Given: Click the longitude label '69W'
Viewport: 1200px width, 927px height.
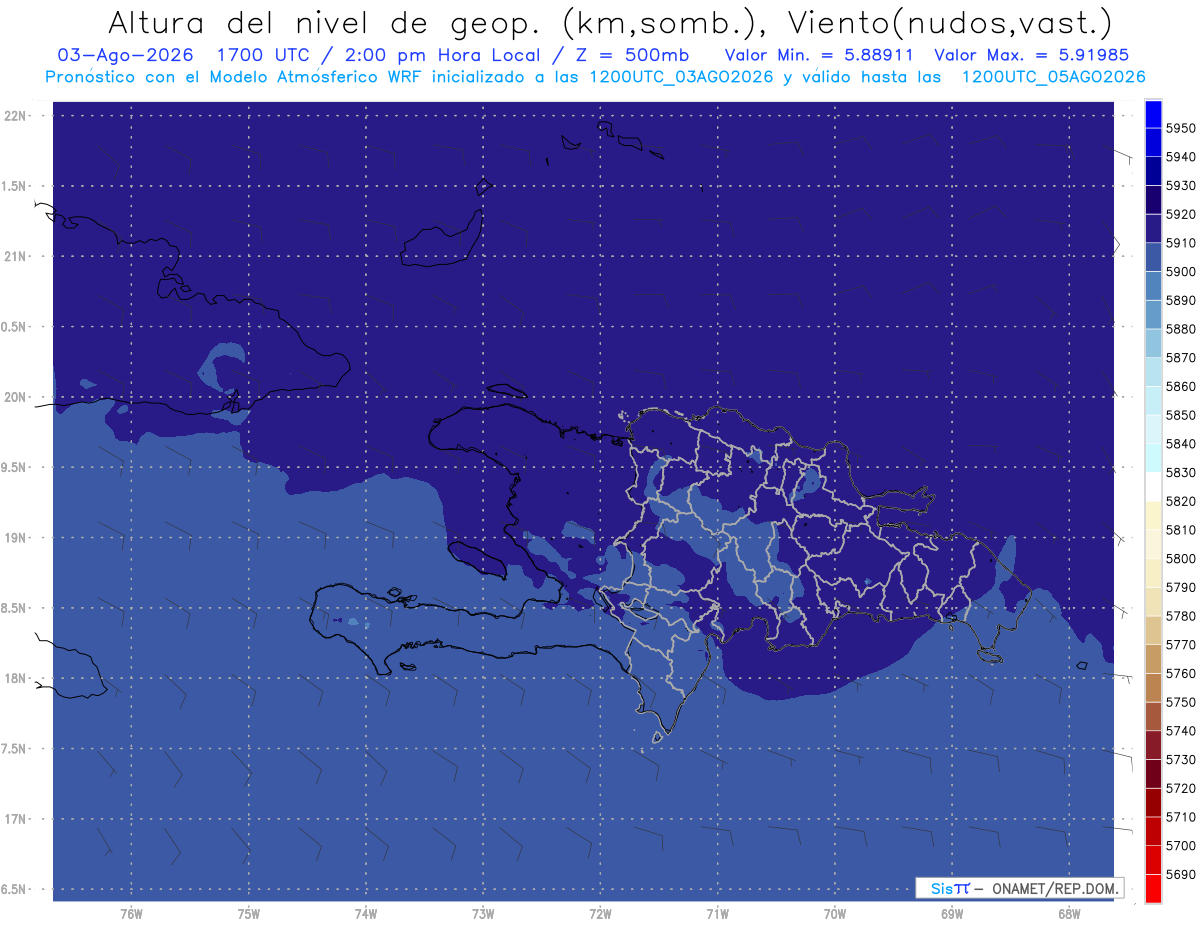Looking at the screenshot, I should coord(952,914).
